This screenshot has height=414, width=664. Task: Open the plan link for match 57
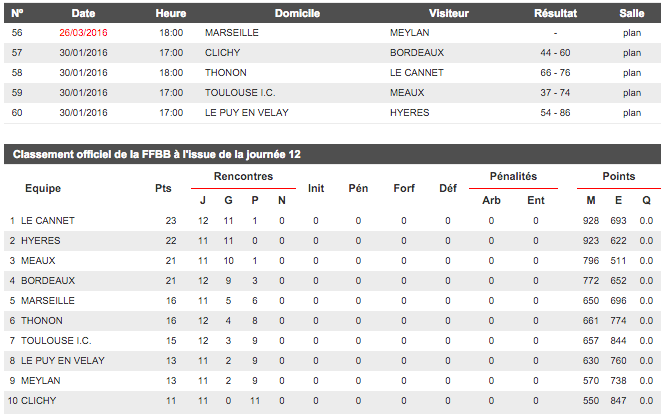631,52
